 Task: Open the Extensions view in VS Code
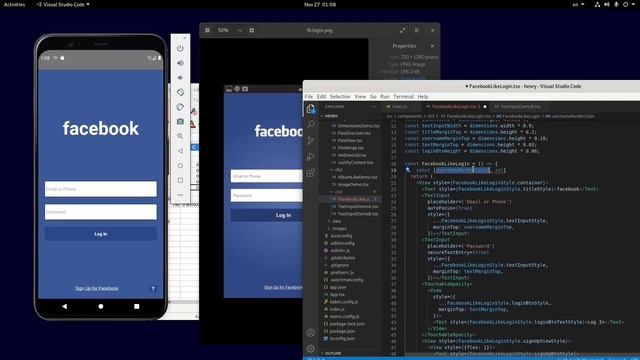click(311, 173)
